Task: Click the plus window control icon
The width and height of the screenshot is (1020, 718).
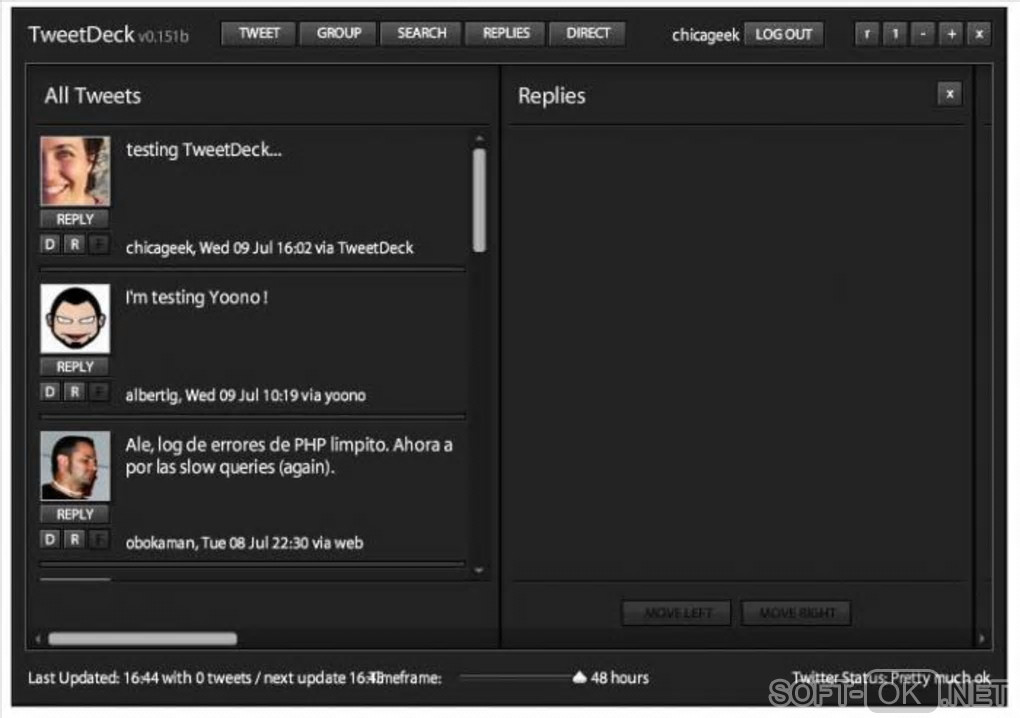Action: [x=951, y=34]
